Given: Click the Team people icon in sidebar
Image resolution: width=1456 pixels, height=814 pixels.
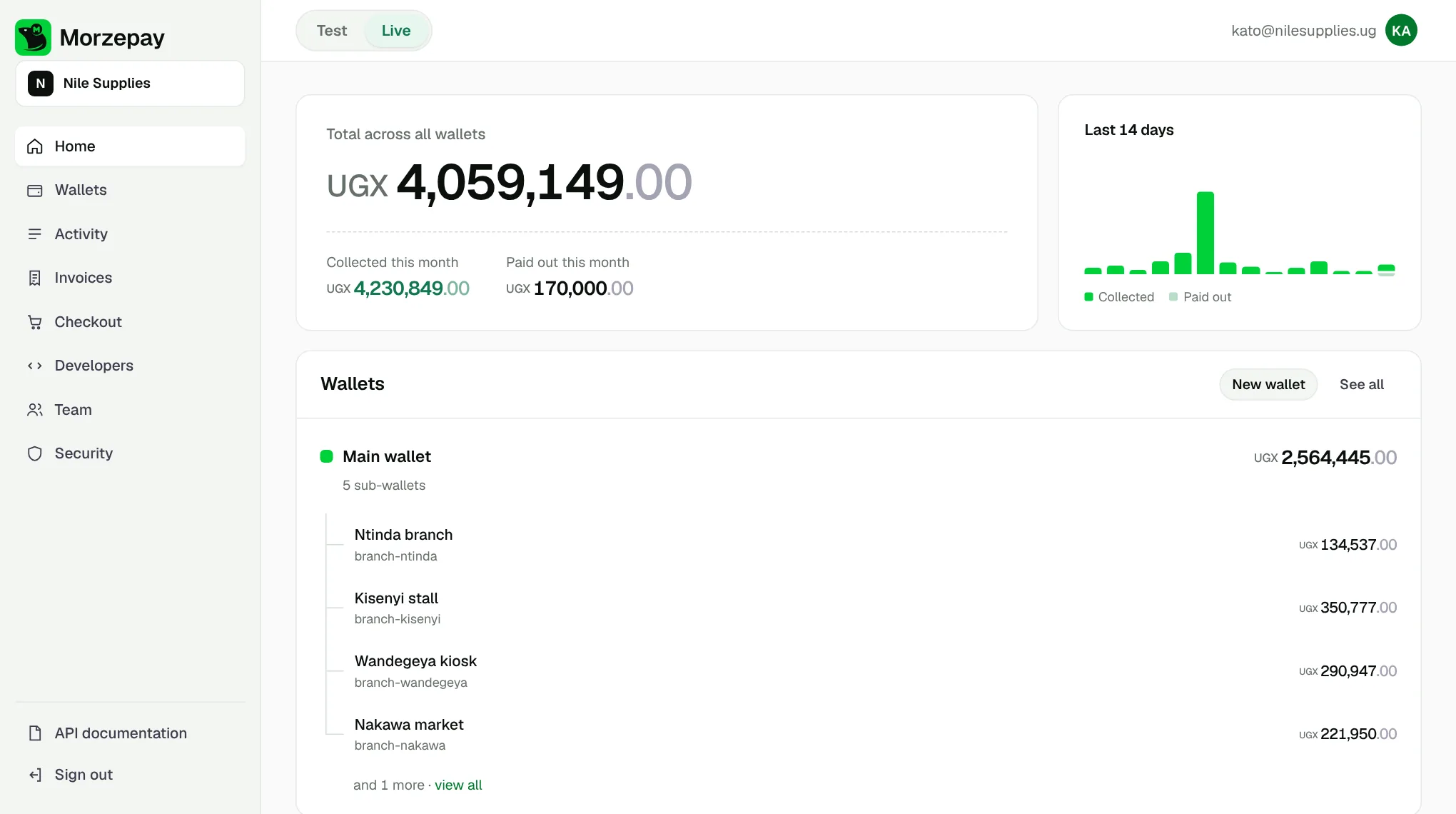Looking at the screenshot, I should [35, 410].
